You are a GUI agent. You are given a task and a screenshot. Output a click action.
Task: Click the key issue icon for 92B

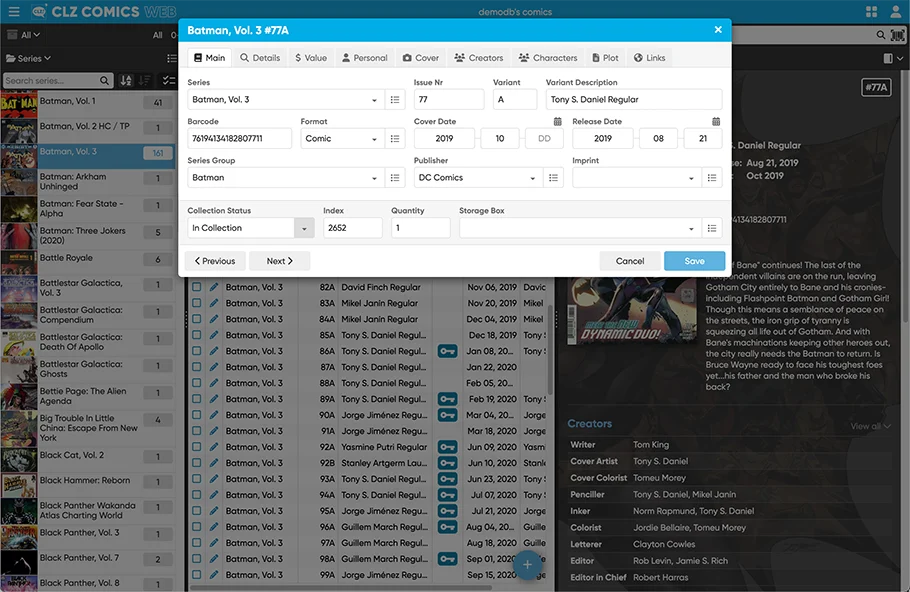click(447, 463)
